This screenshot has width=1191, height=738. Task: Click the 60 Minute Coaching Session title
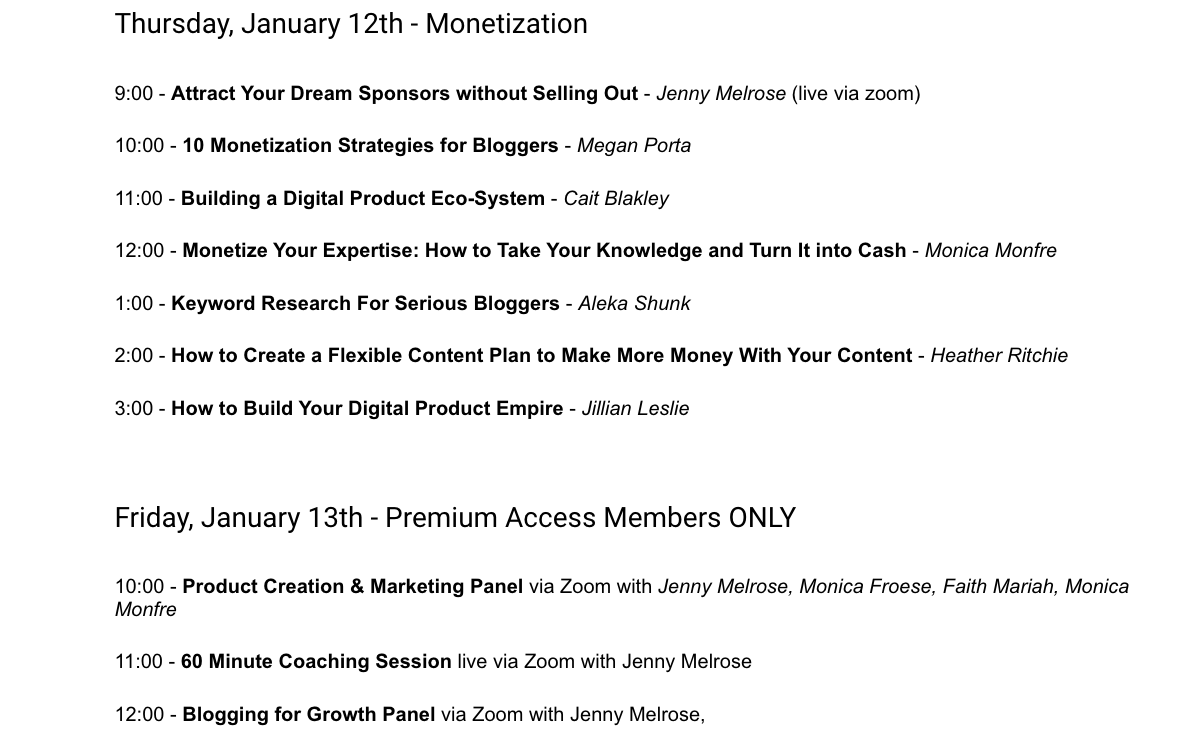316,662
